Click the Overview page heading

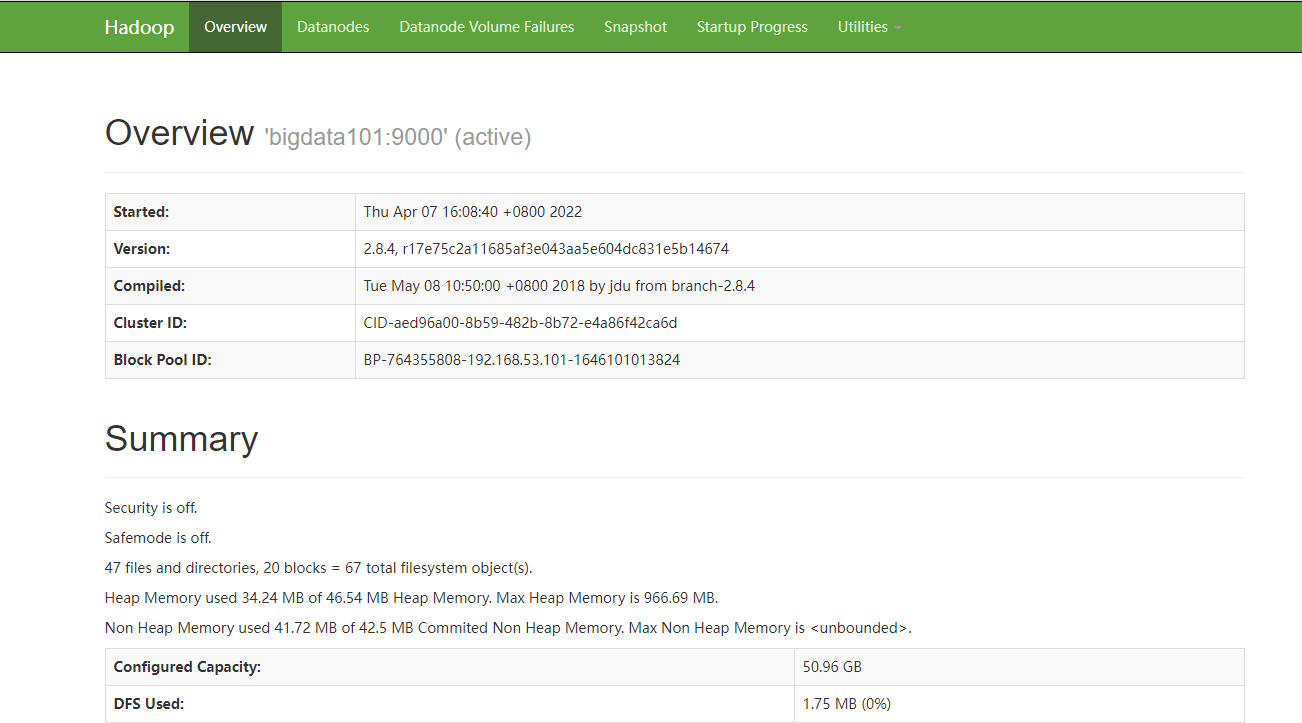tap(180, 133)
